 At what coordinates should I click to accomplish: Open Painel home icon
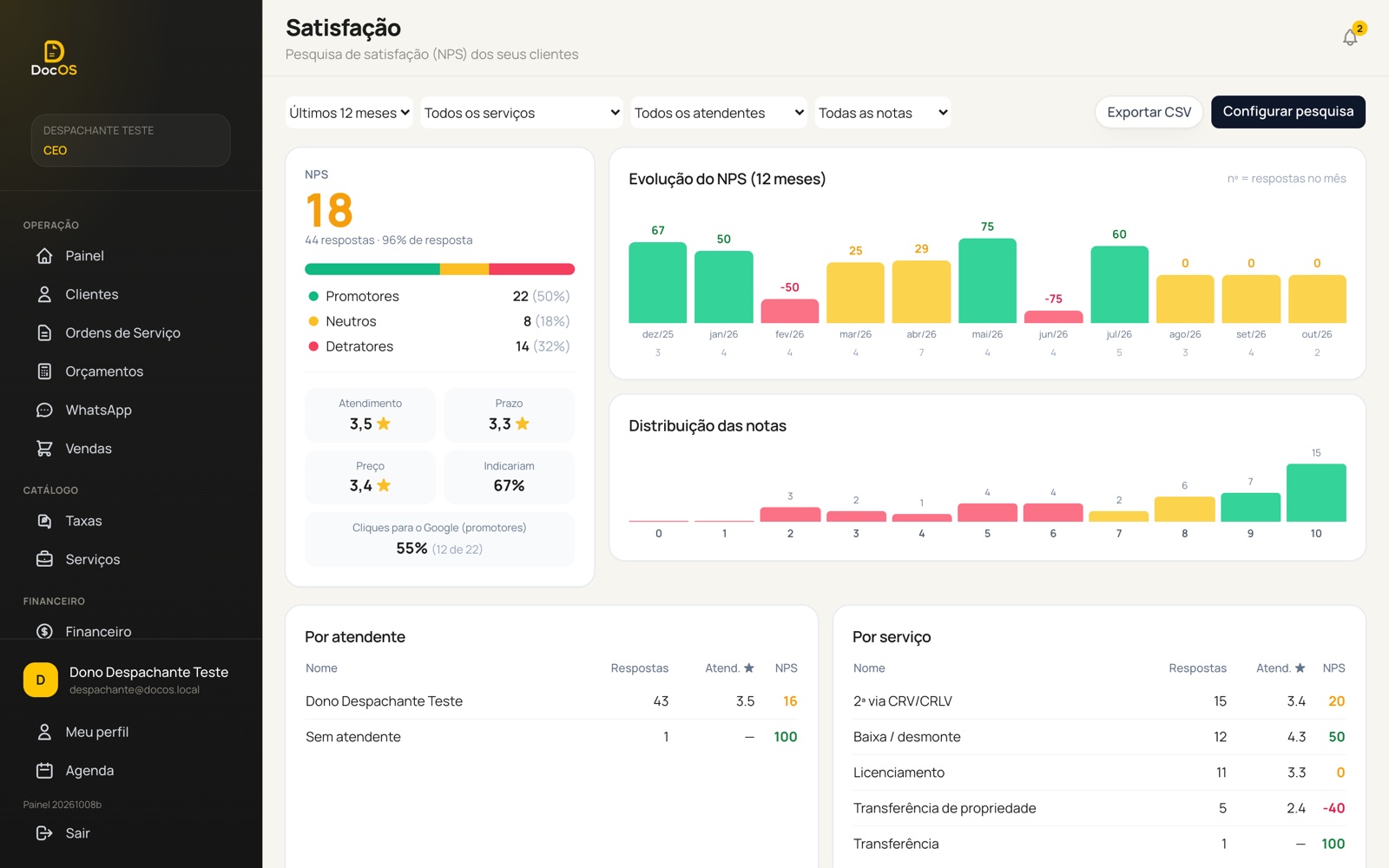pyautogui.click(x=44, y=256)
